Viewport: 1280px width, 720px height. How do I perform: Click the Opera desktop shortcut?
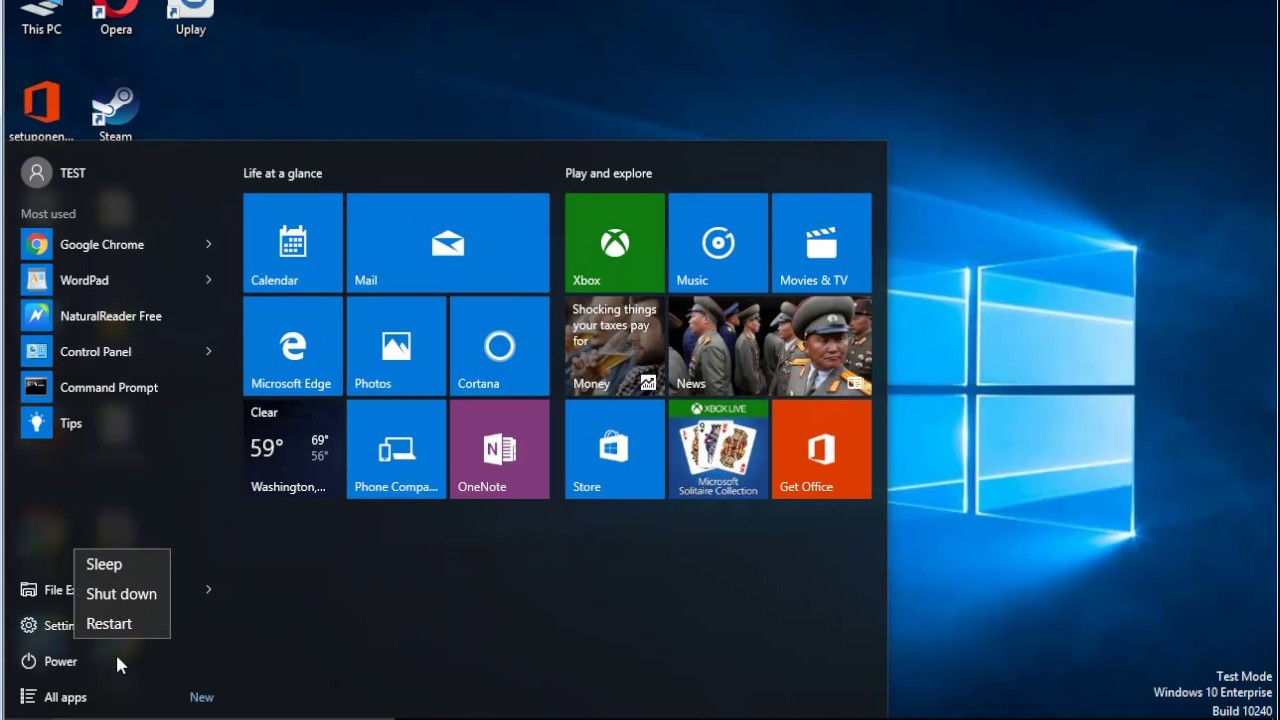click(x=116, y=17)
